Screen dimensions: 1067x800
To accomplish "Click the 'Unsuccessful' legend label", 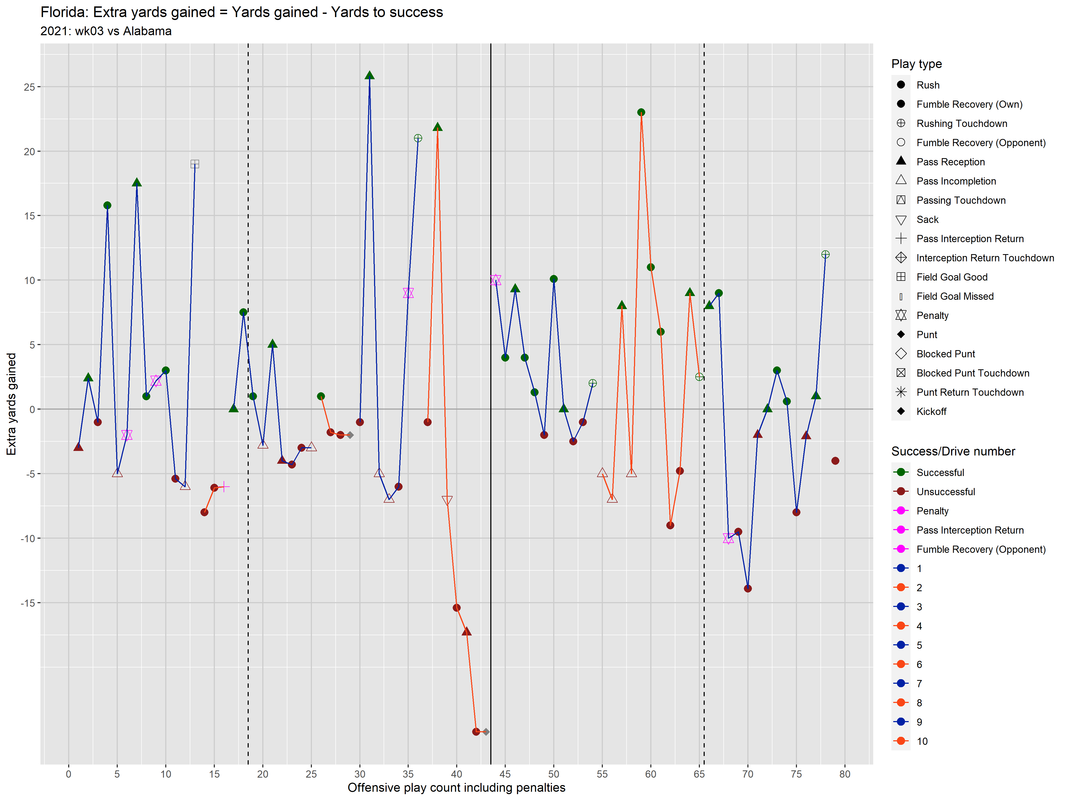I will coord(945,491).
